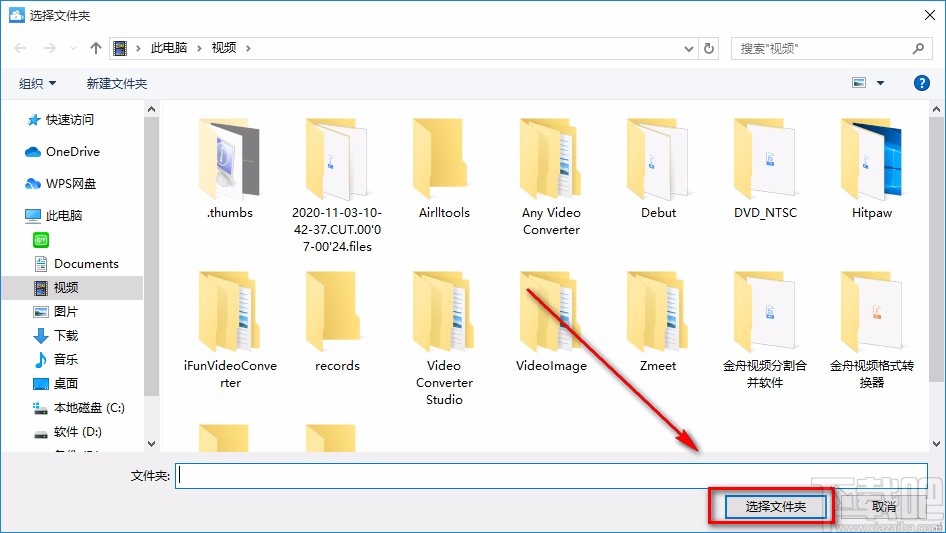Go up one folder level
The height and width of the screenshot is (533, 946).
pyautogui.click(x=95, y=48)
